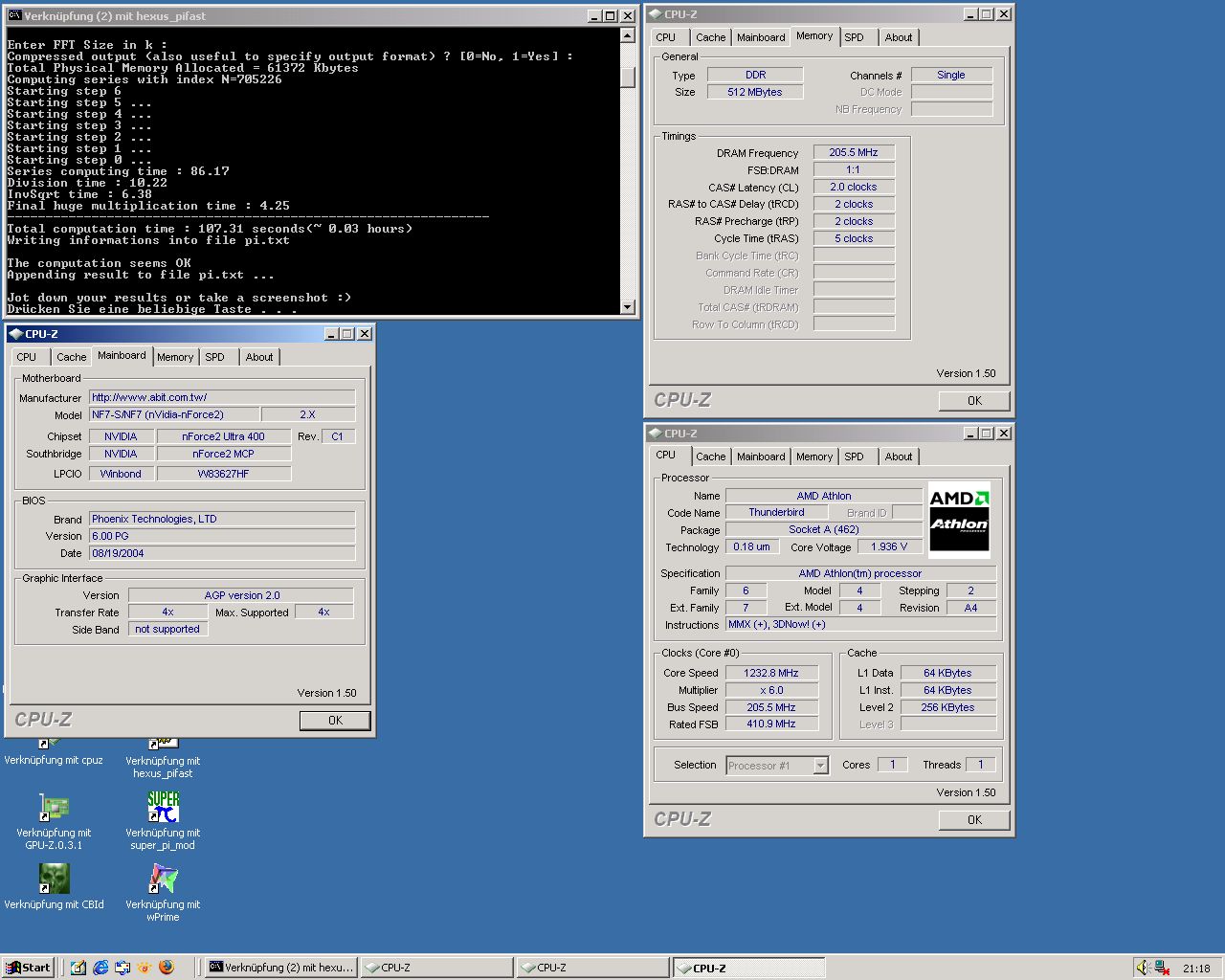The height and width of the screenshot is (980, 1225).
Task: Open Mainboard tab in the Memory window
Action: [761, 37]
